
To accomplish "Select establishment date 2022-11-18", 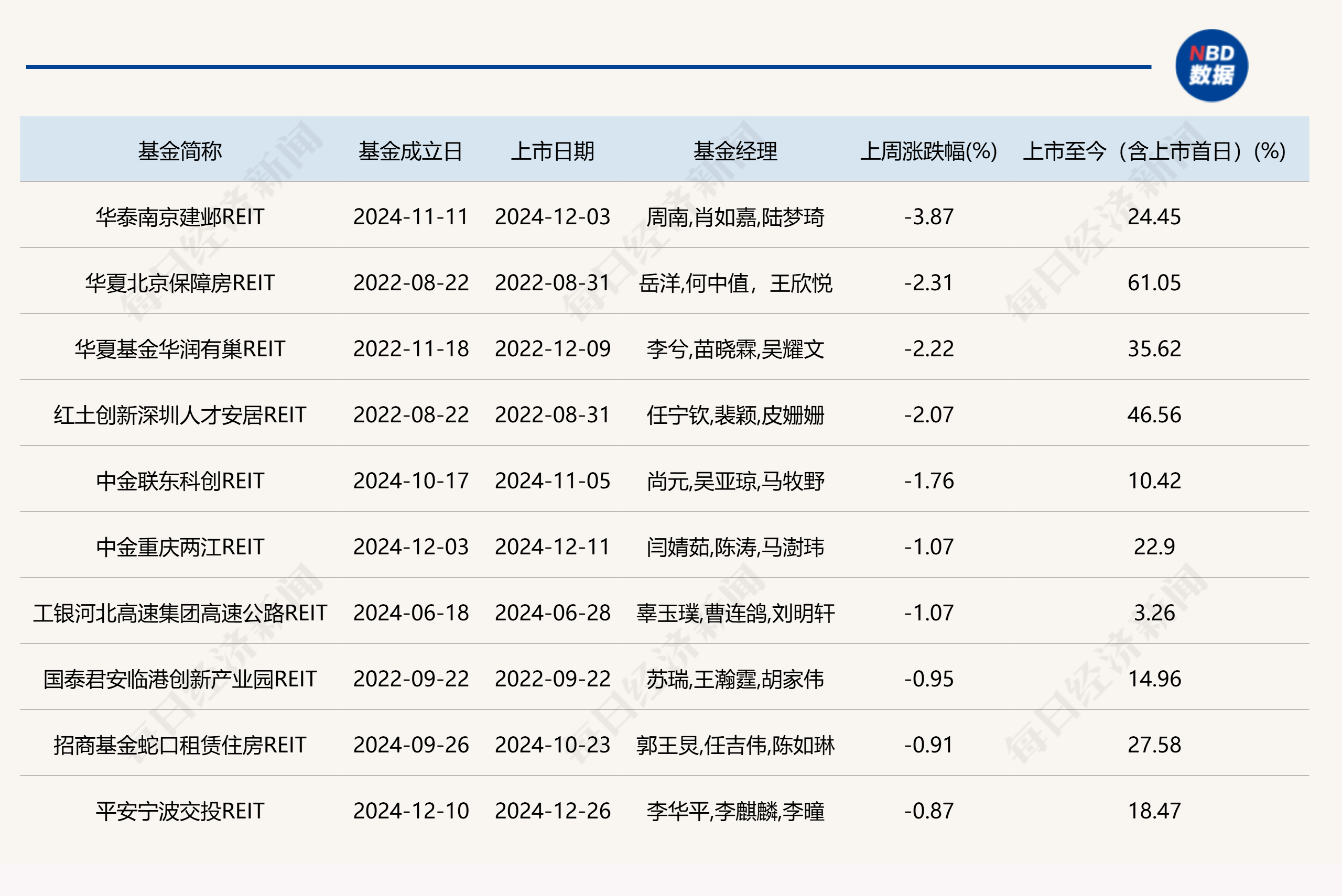I will click(411, 349).
